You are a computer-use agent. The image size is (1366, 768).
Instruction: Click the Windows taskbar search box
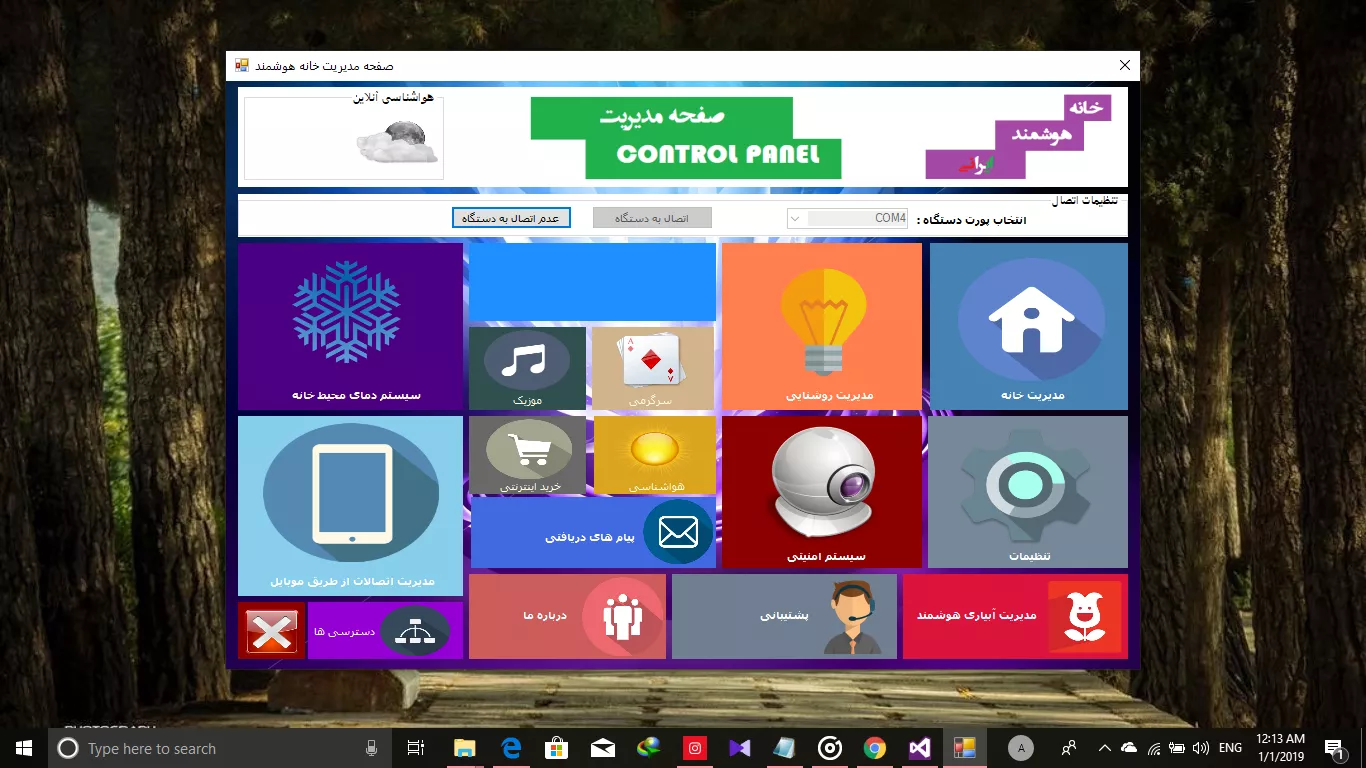[x=210, y=748]
